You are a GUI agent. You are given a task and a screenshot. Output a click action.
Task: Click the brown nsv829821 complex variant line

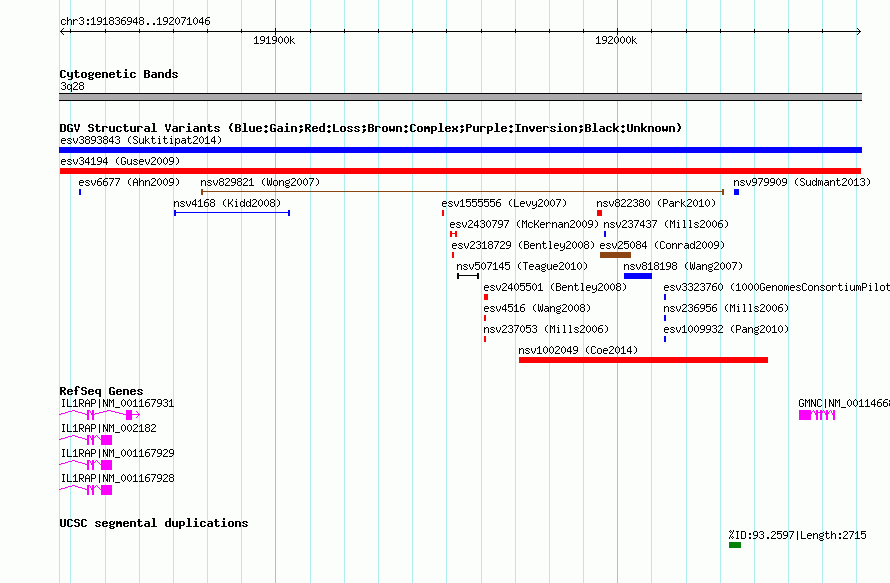pos(462,192)
